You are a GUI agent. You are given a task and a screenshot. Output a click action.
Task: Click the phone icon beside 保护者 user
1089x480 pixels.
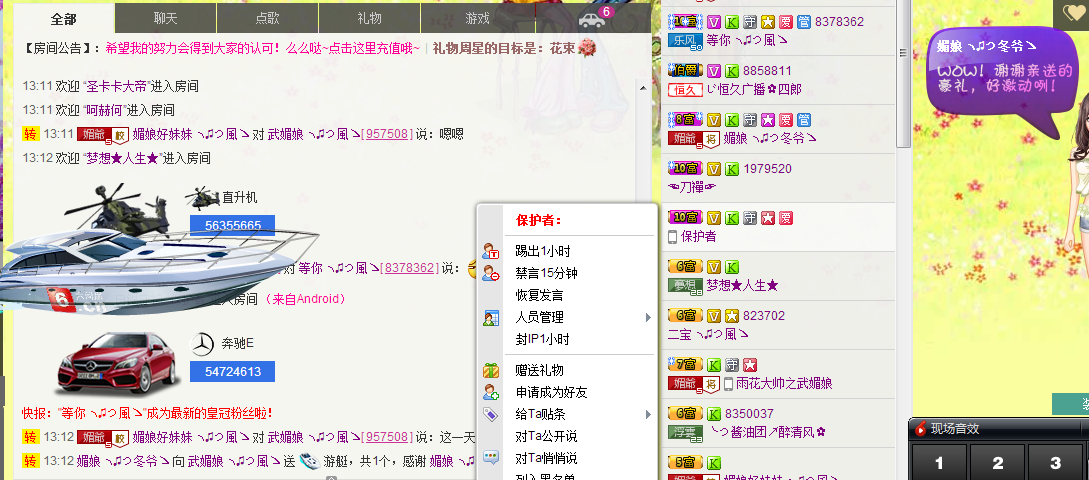pyautogui.click(x=672, y=236)
